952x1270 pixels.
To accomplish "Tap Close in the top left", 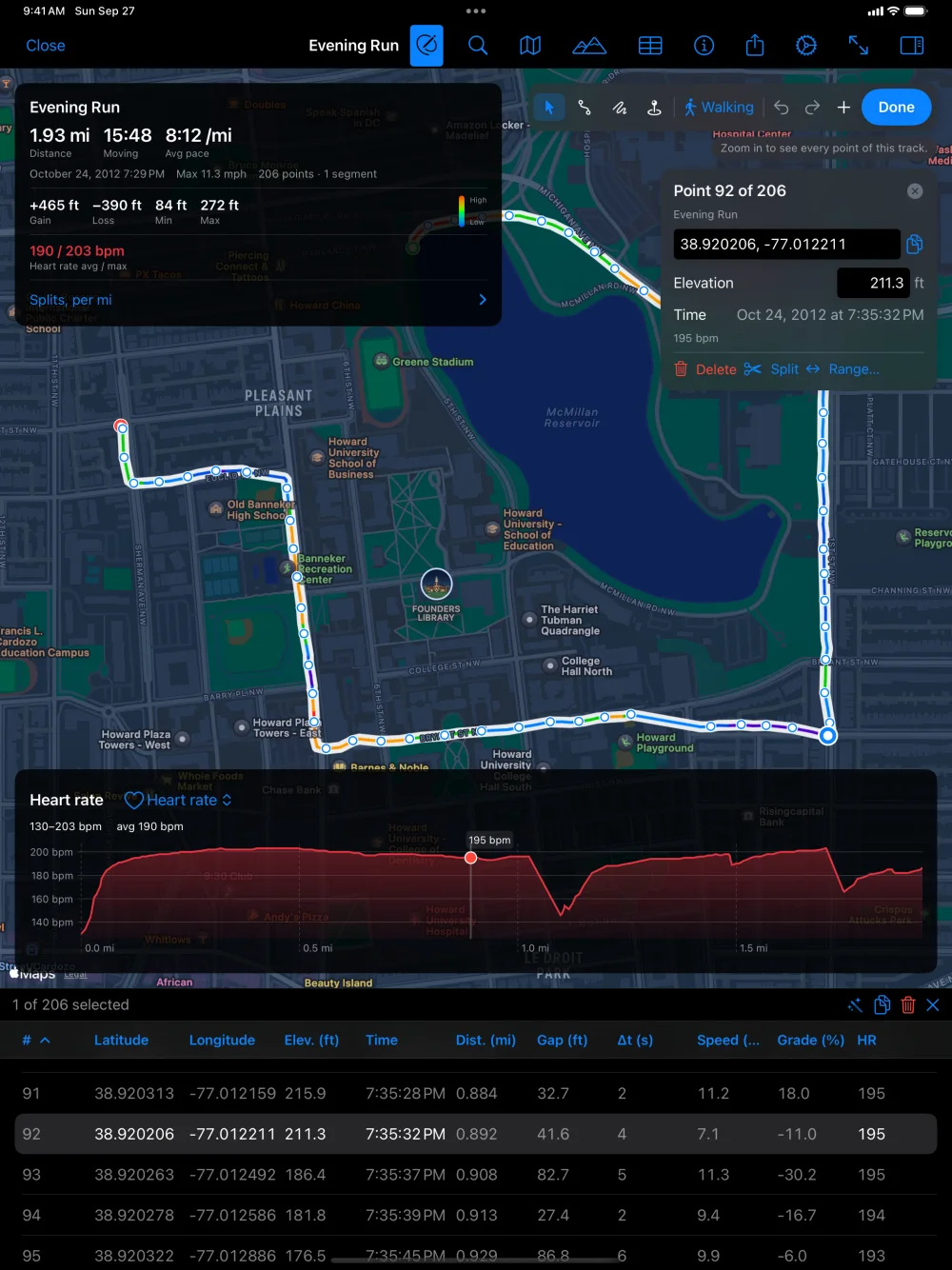I will [46, 46].
